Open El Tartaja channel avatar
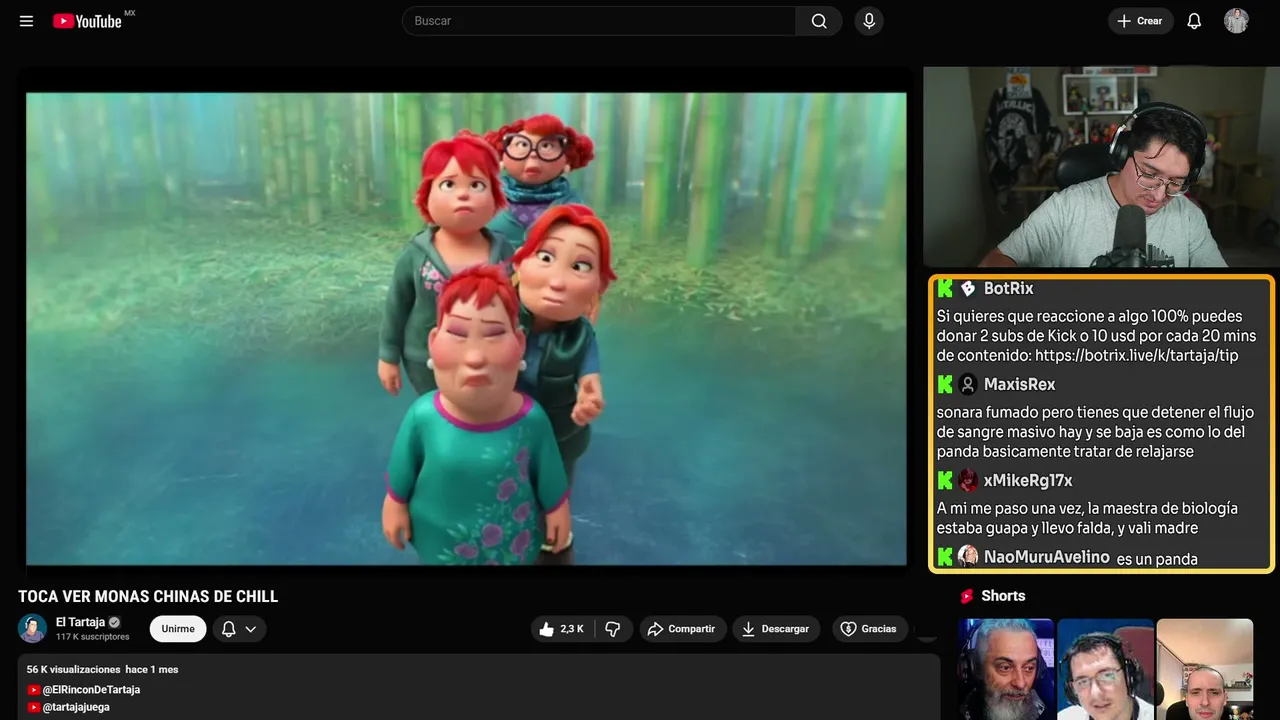 [32, 628]
